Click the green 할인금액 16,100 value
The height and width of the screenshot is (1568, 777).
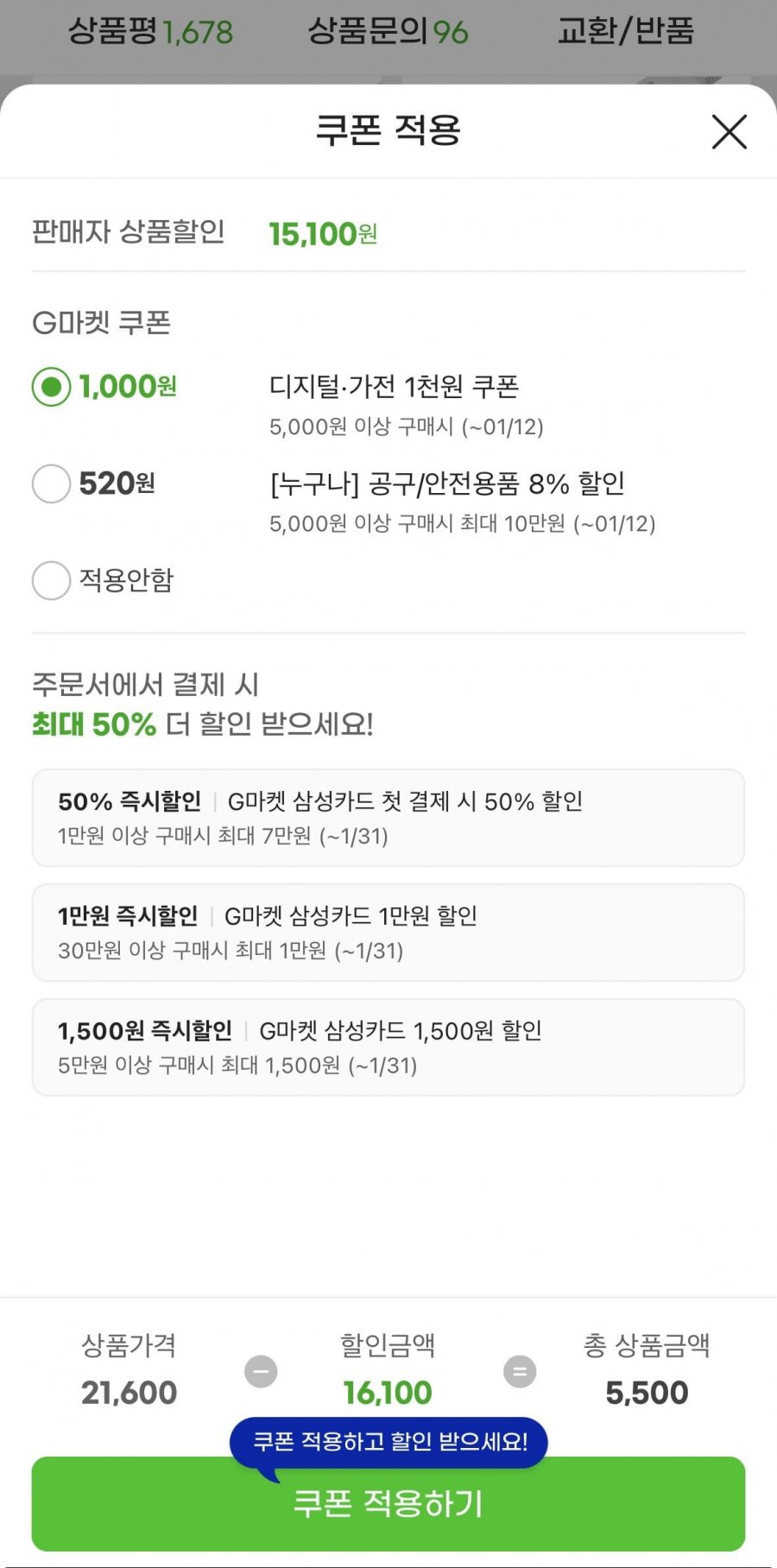(388, 1393)
